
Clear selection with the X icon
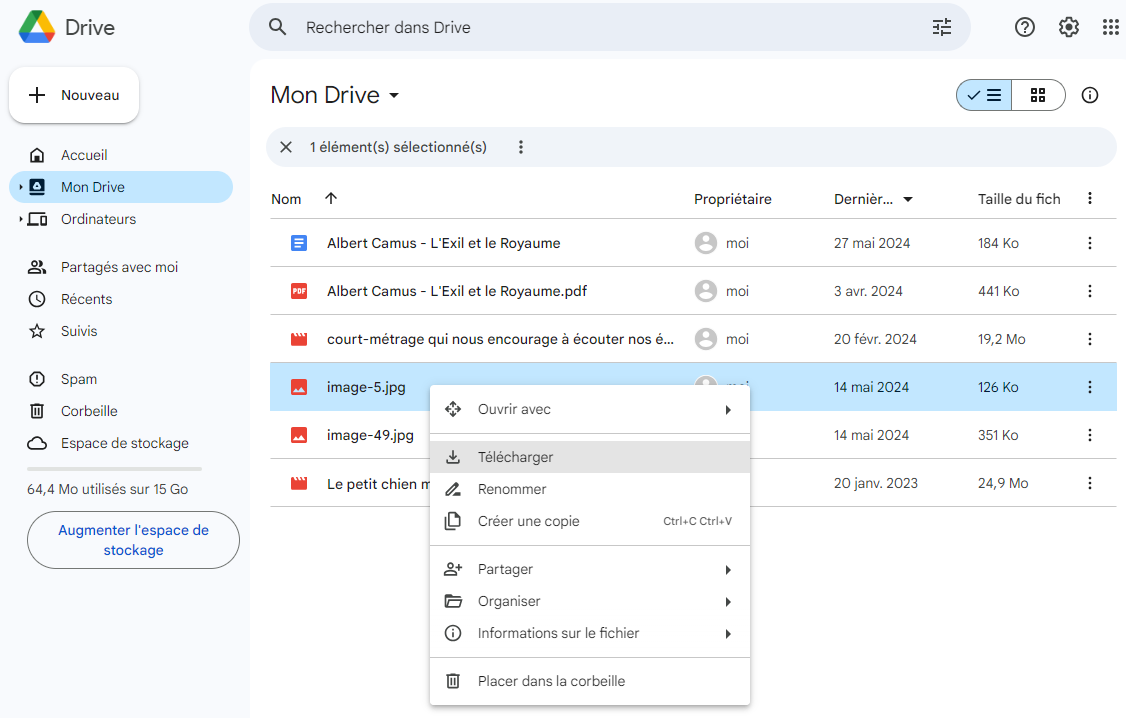[286, 147]
